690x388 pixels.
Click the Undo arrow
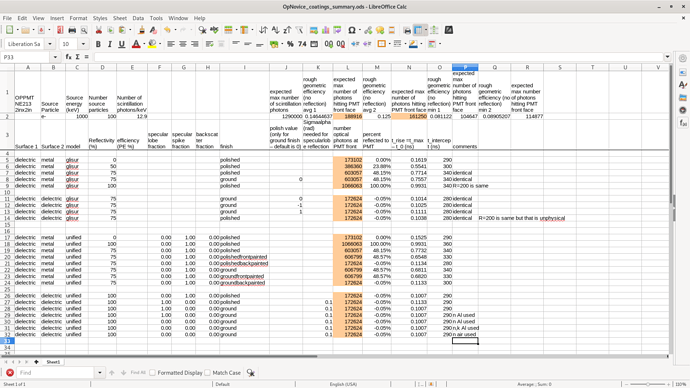click(x=167, y=30)
